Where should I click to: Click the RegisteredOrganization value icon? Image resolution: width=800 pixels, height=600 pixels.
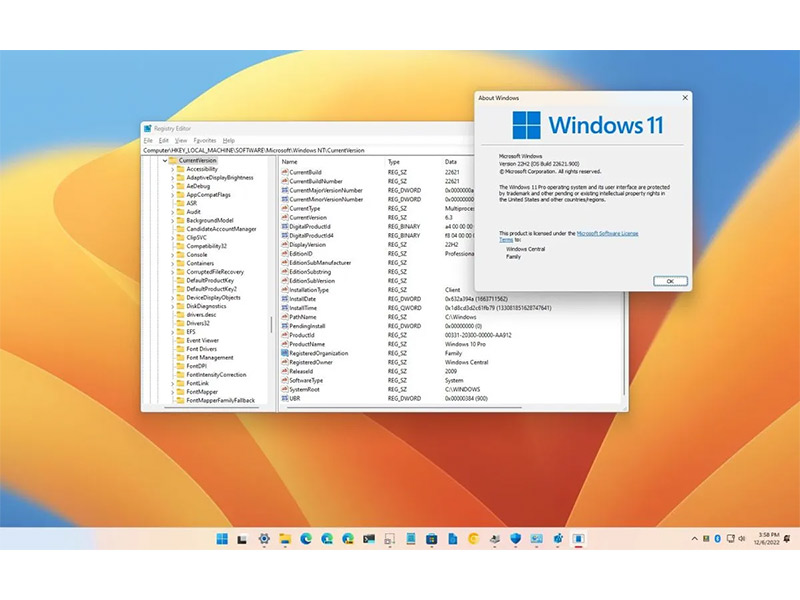(x=285, y=353)
